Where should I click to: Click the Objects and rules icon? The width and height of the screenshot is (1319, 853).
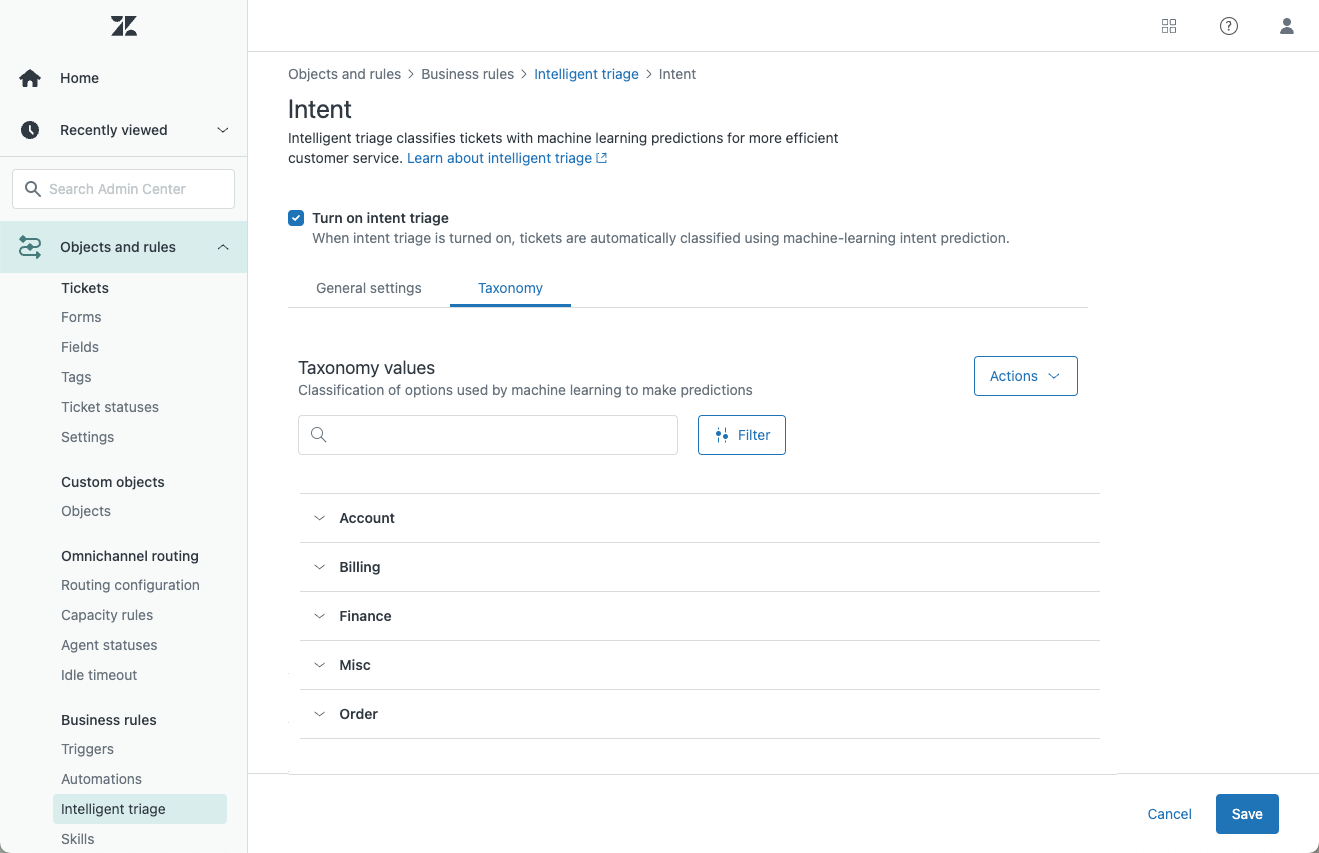[x=30, y=247]
